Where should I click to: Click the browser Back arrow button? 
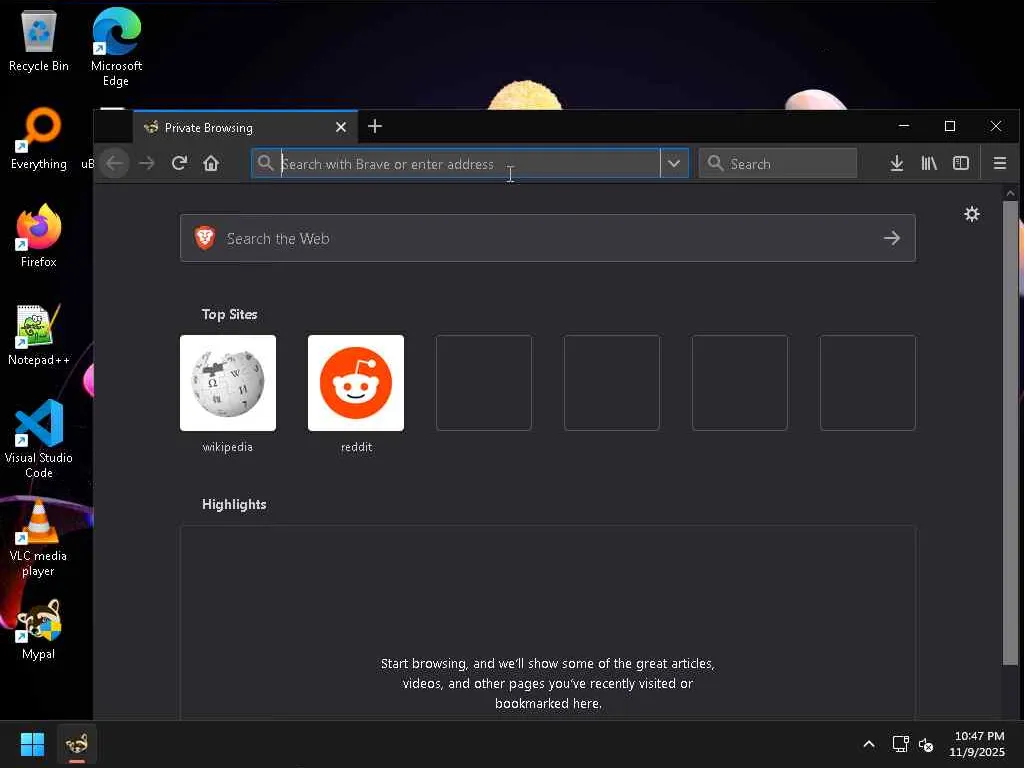tap(115, 163)
